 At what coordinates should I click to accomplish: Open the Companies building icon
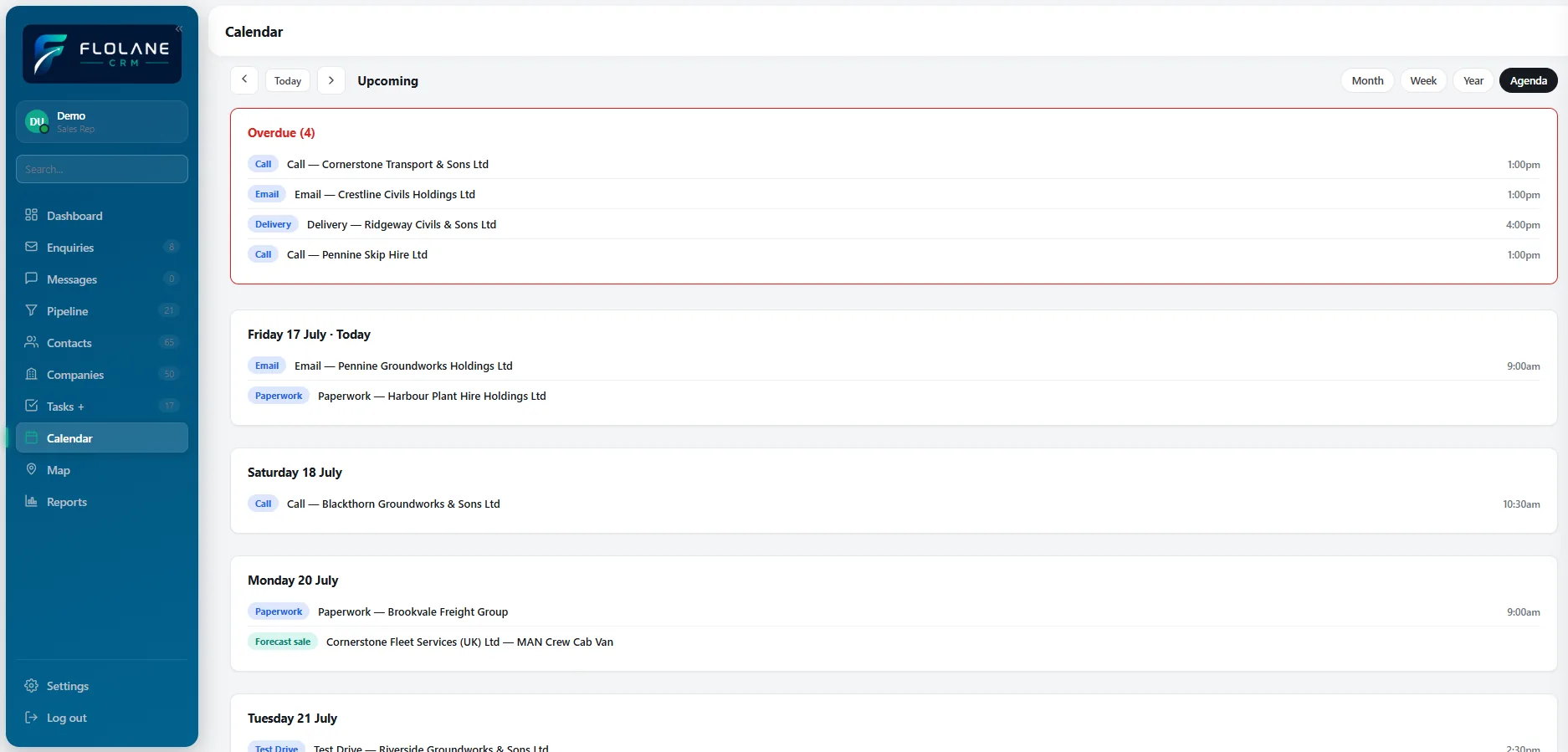(31, 374)
